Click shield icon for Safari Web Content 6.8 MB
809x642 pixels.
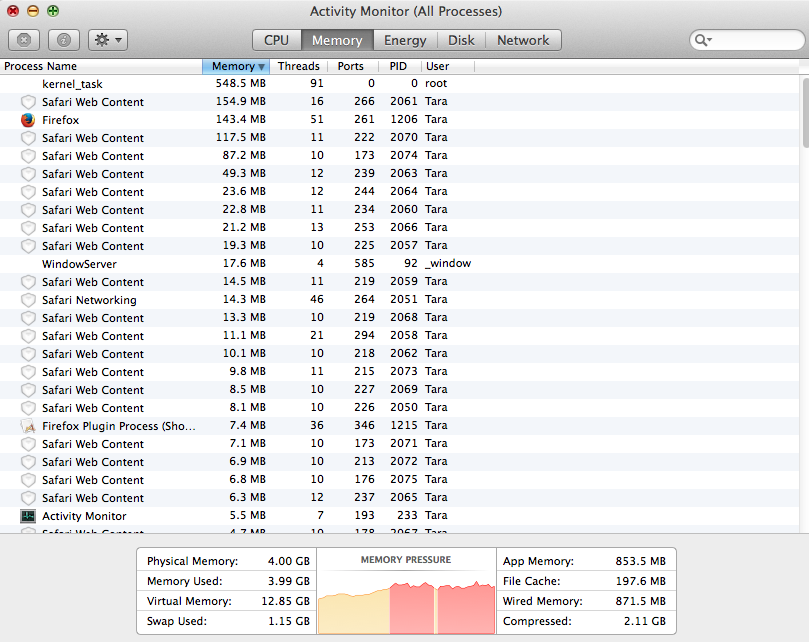[x=28, y=480]
